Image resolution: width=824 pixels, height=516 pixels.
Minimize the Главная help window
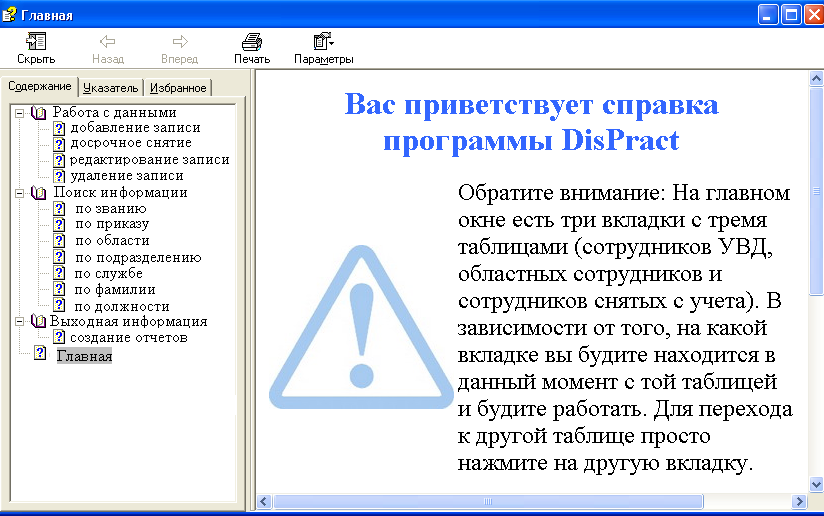pos(768,15)
